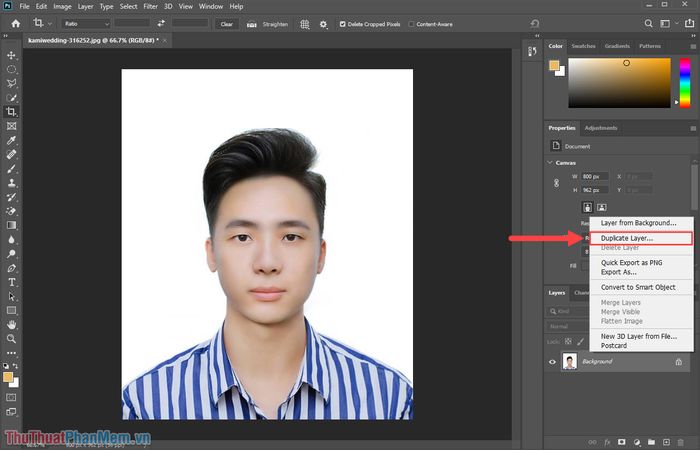Select the Dodge tool

[12, 254]
